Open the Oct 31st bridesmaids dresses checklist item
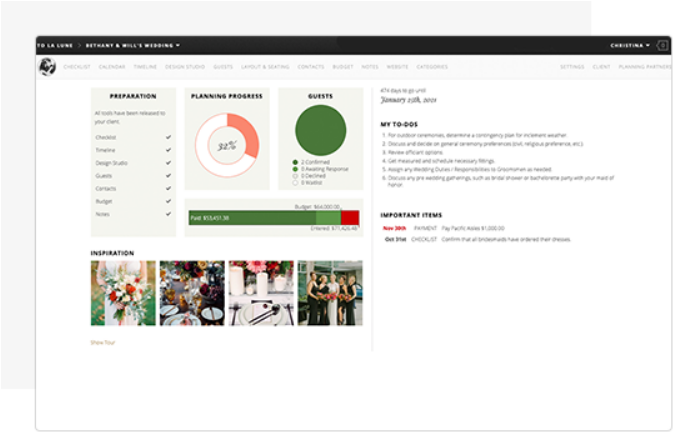Screen dimensions: 674x434 point(478,239)
